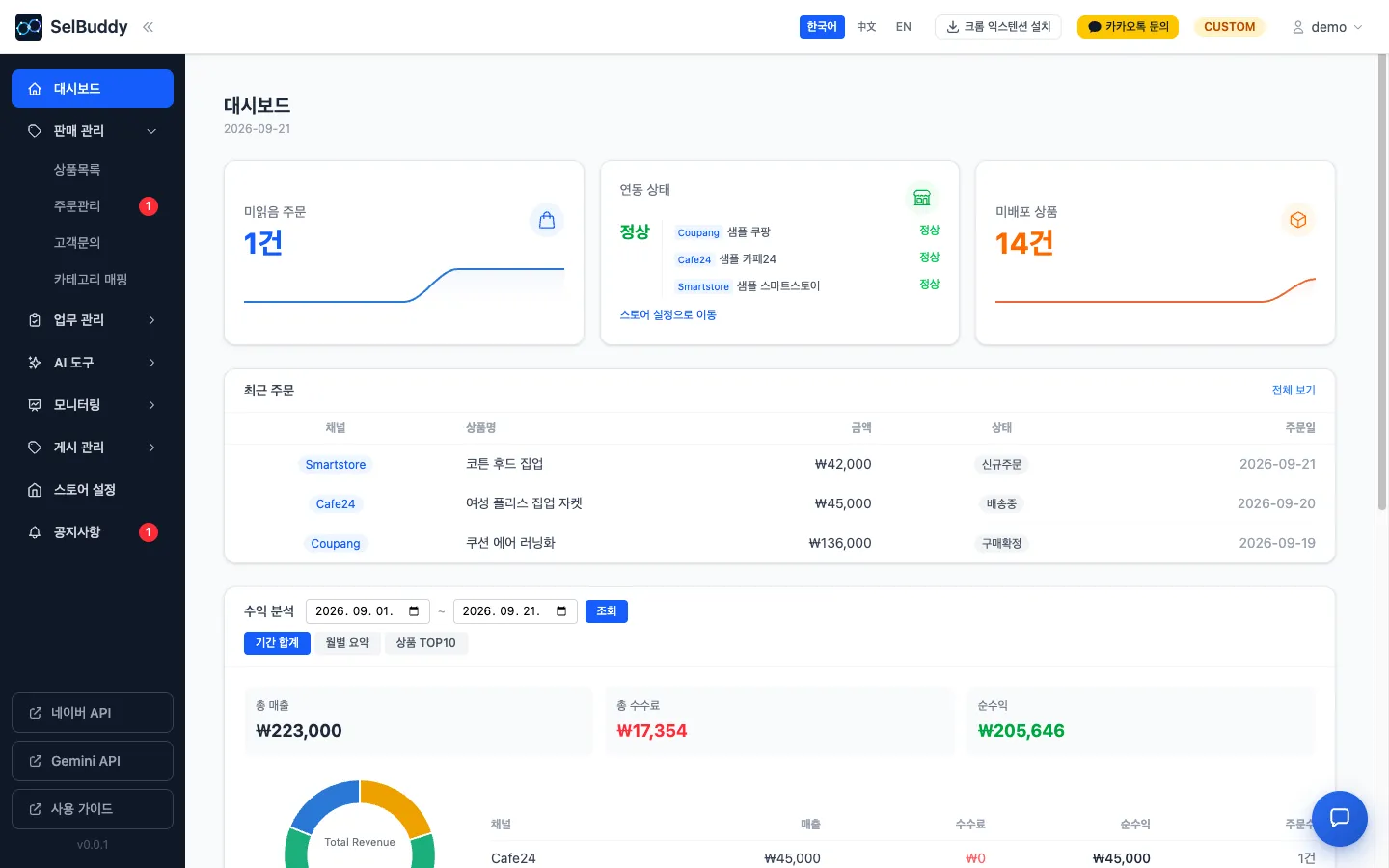Expand the 업무 관리 menu section
Screen dimensions: 1389x868
pyautogui.click(x=151, y=320)
